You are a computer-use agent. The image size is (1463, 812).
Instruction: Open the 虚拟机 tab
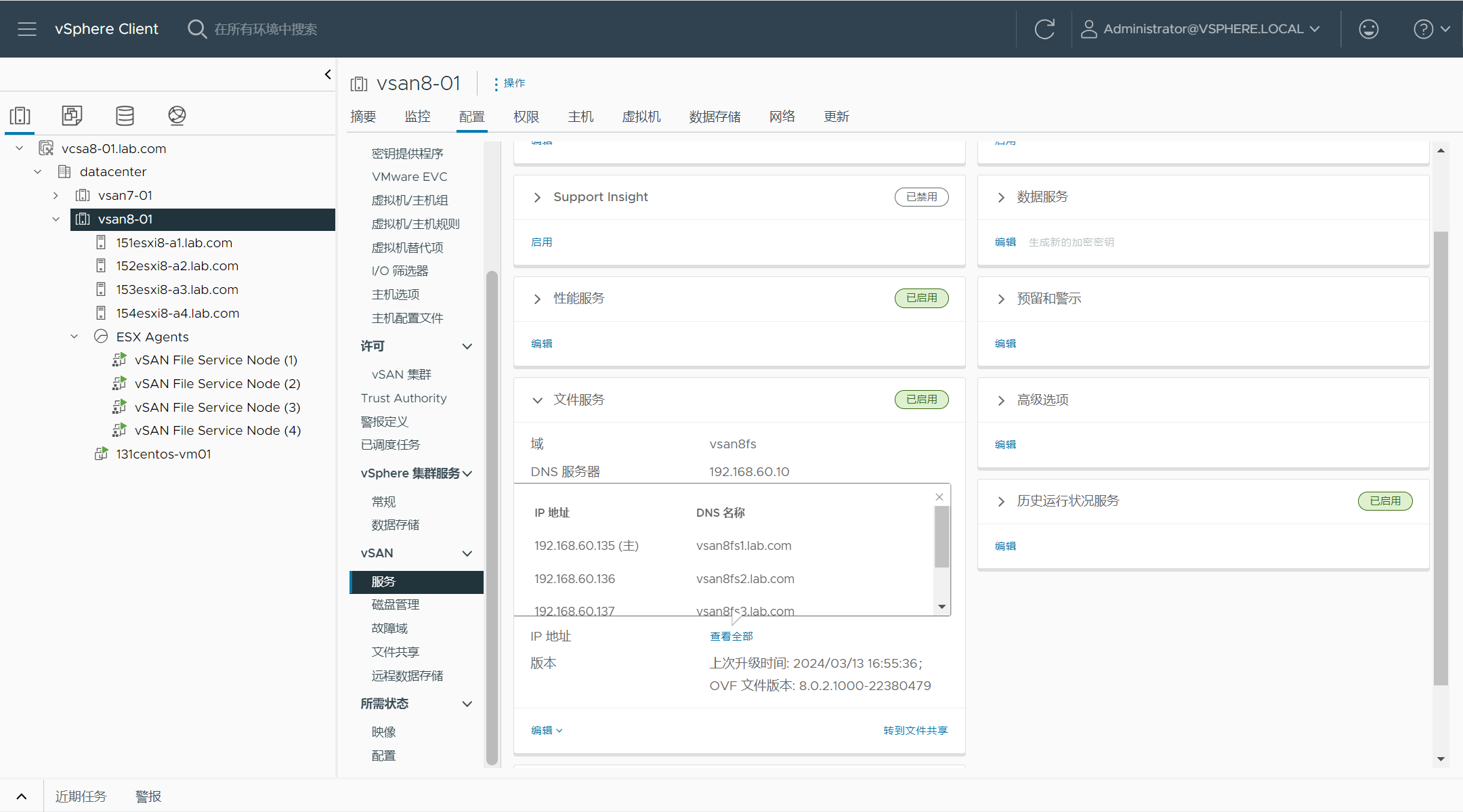click(641, 116)
